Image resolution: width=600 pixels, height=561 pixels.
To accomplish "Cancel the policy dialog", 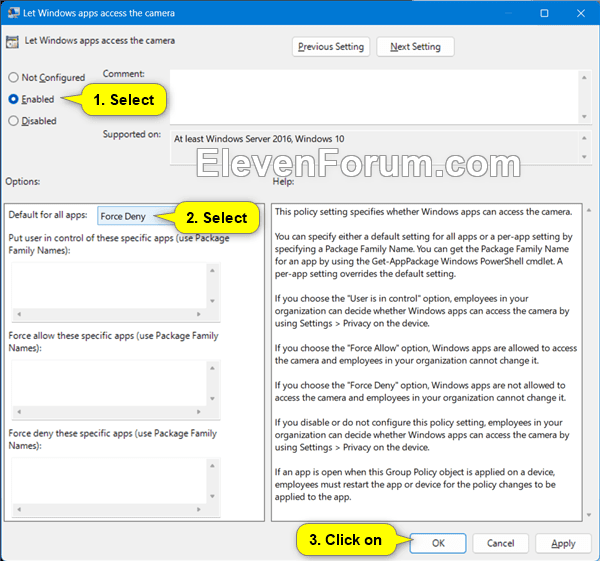I will pos(501,543).
